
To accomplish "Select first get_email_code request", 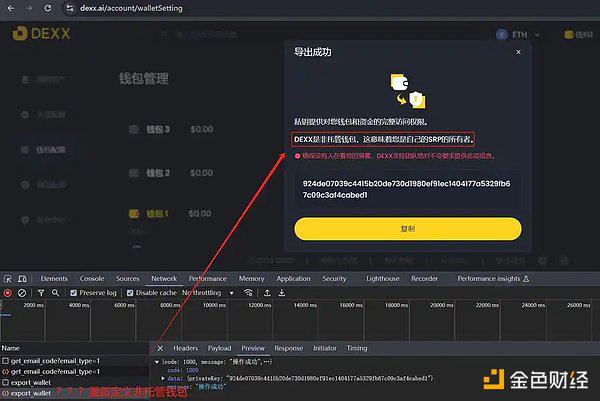I will point(75,361).
